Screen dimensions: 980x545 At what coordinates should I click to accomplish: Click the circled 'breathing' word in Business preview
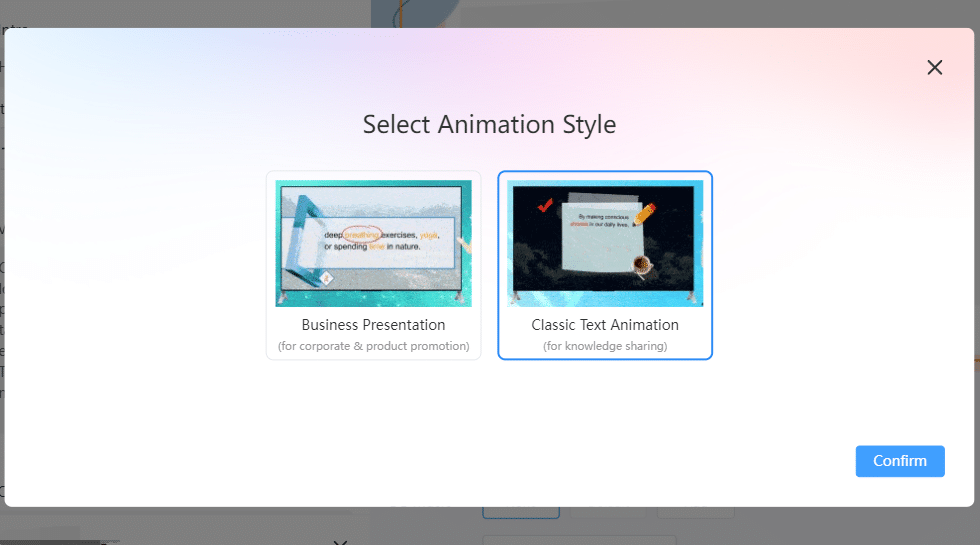point(361,235)
